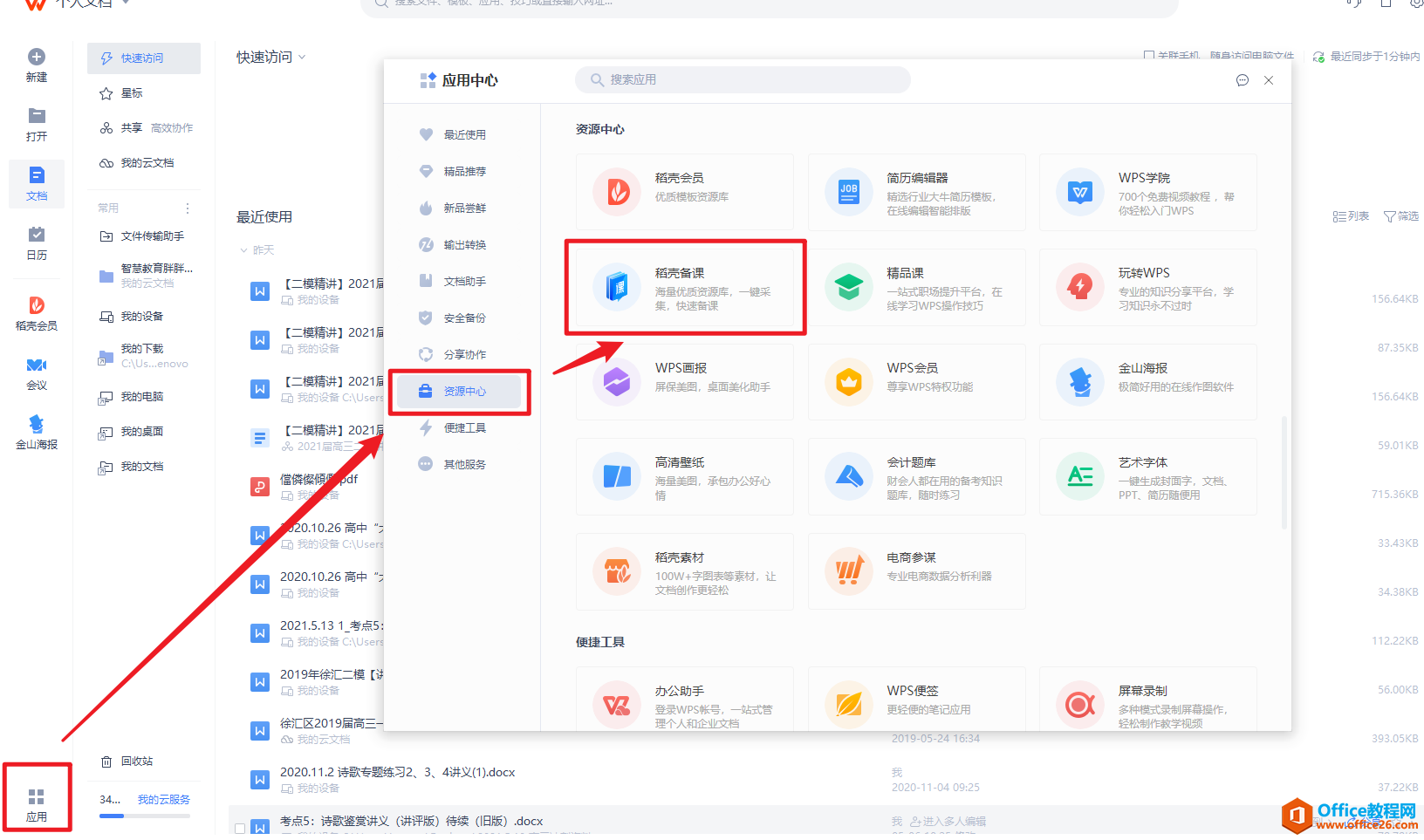Open 我的电脑 in navigation

(x=144, y=397)
